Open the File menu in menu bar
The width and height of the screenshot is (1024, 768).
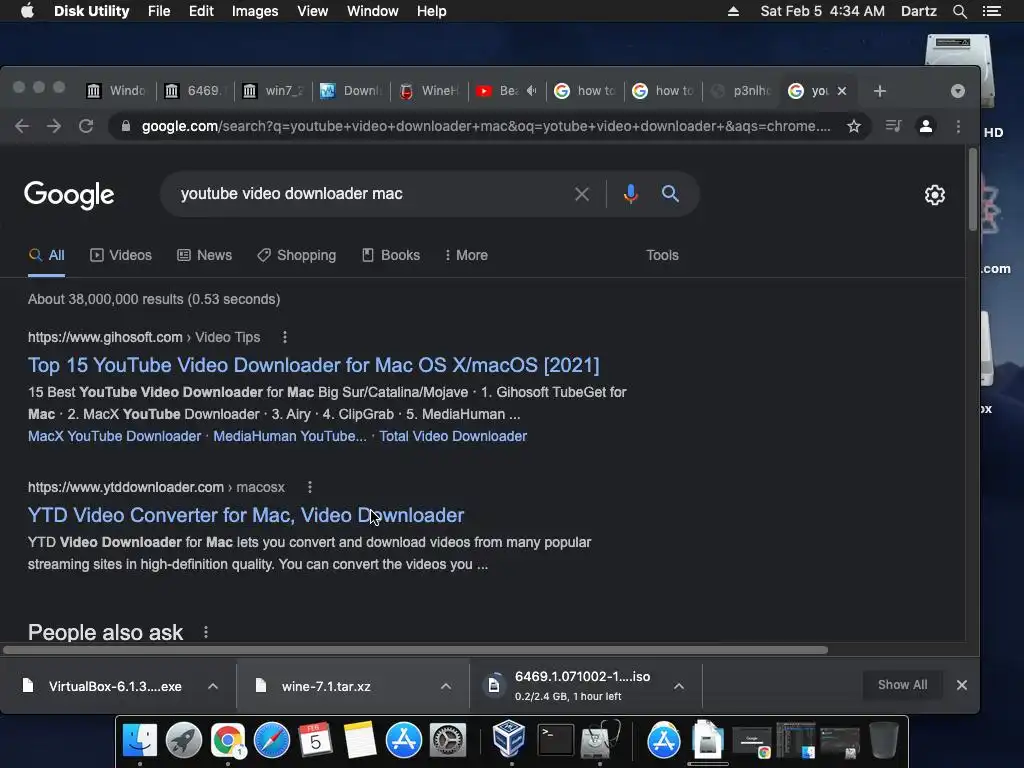pos(159,11)
